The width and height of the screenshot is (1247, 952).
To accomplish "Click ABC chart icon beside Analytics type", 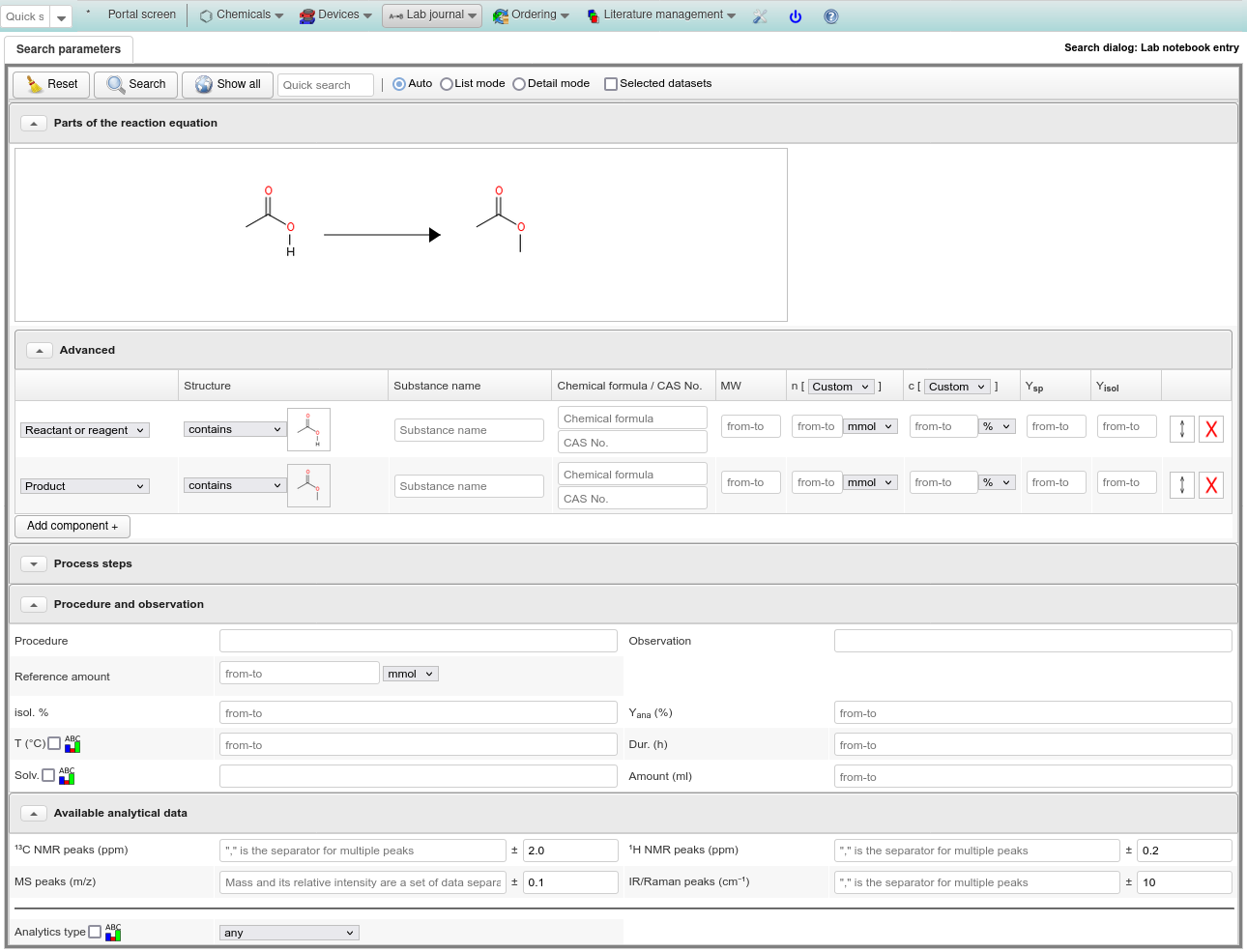I will tap(113, 933).
